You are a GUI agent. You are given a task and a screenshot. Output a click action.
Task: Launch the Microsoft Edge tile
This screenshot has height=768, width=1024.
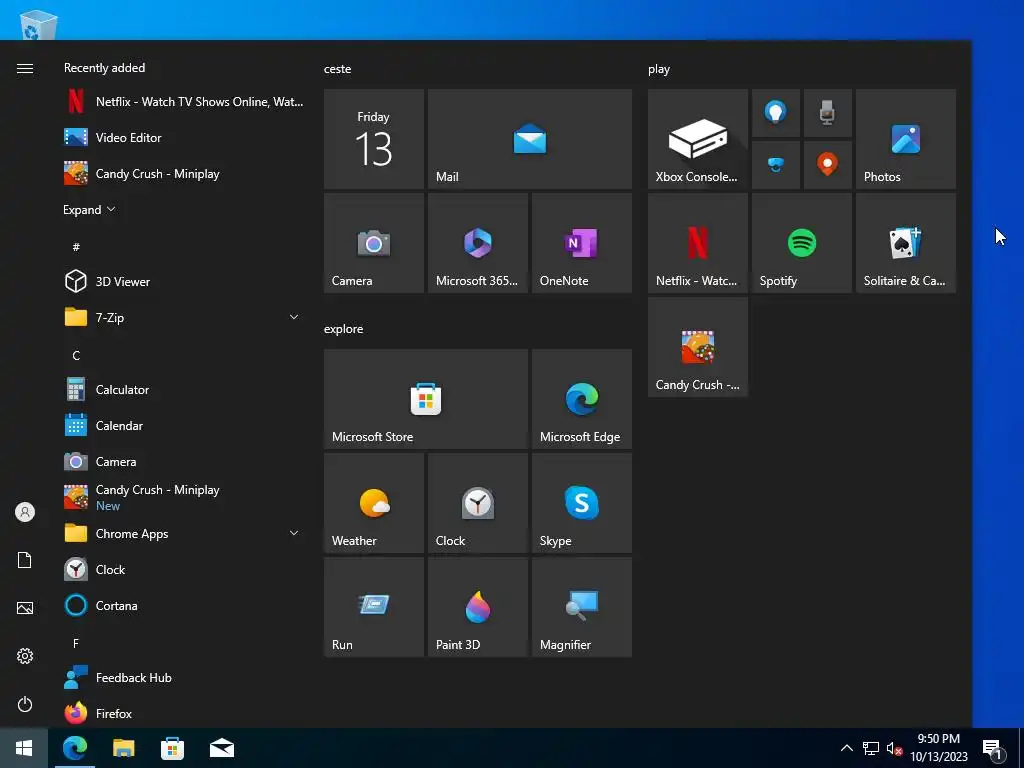(582, 399)
